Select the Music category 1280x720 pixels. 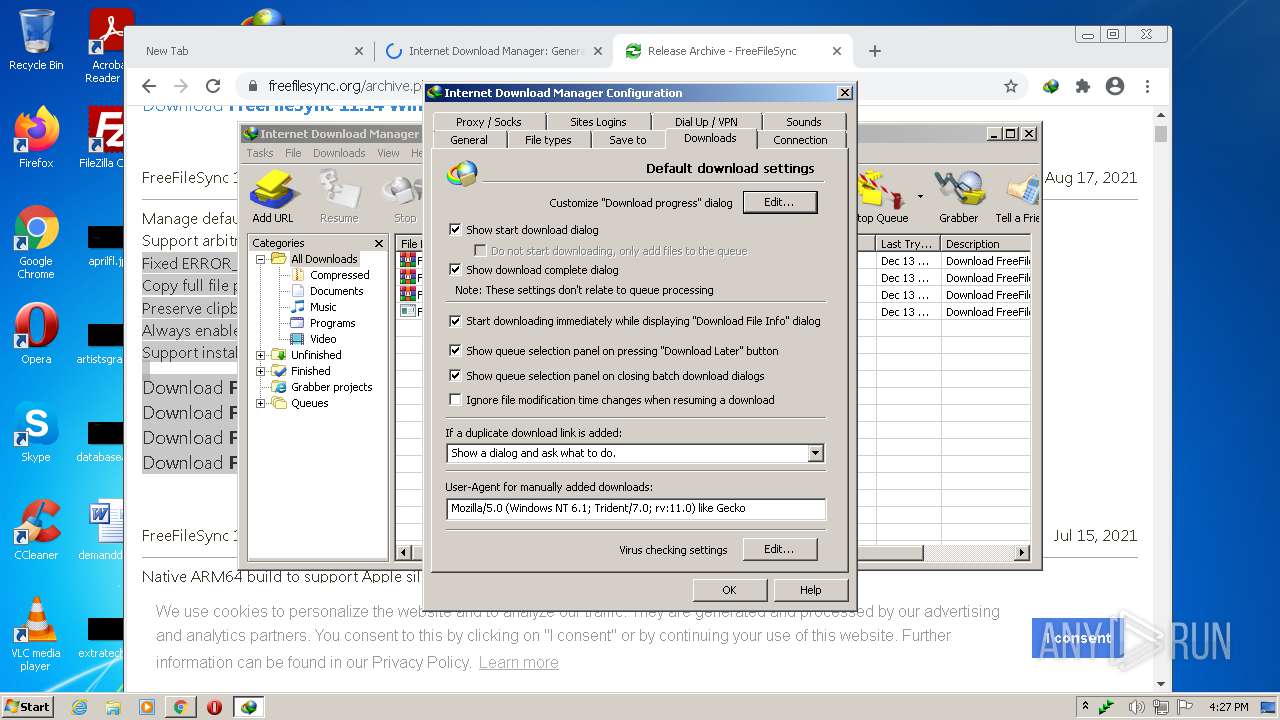coord(323,307)
